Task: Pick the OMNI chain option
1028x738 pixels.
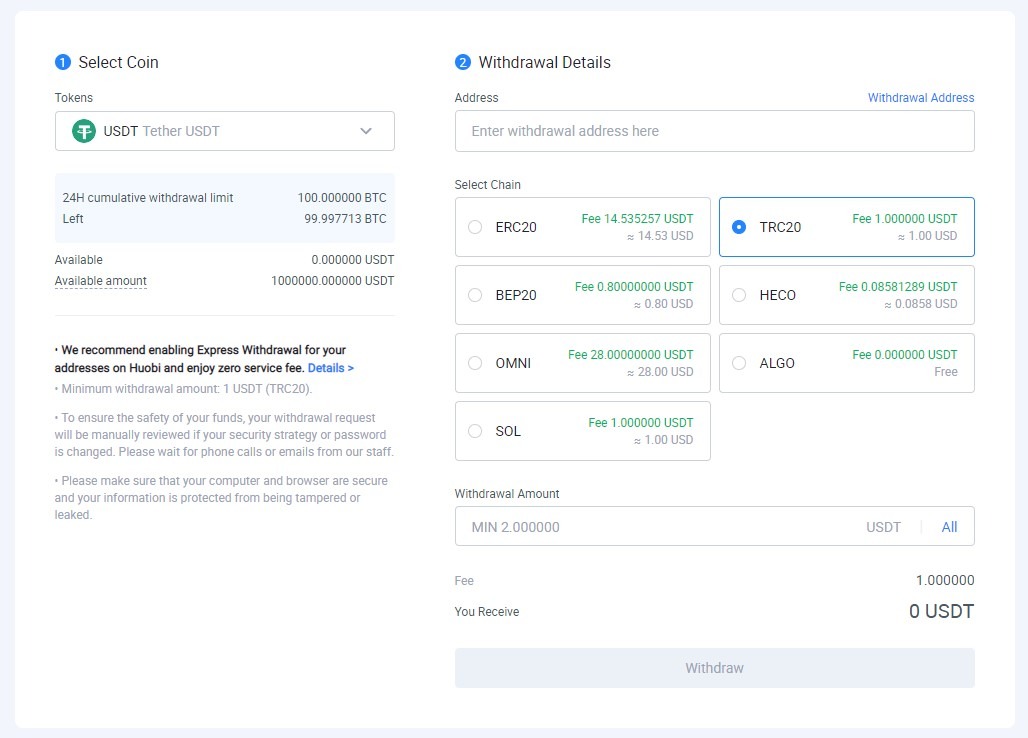Action: (582, 363)
